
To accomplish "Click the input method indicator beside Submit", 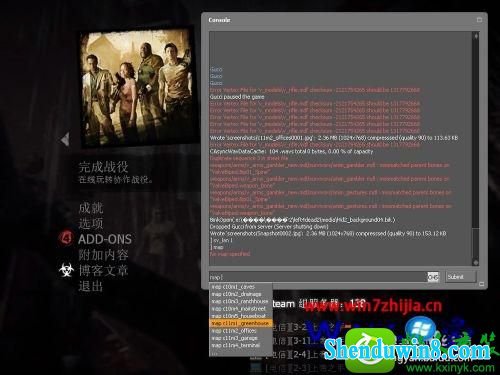I will pos(433,277).
